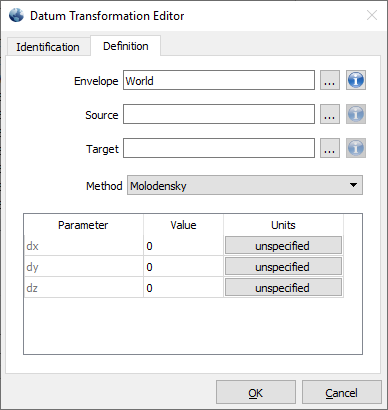Browse for Source with ellipsis button
388x410 pixels.
330,114
